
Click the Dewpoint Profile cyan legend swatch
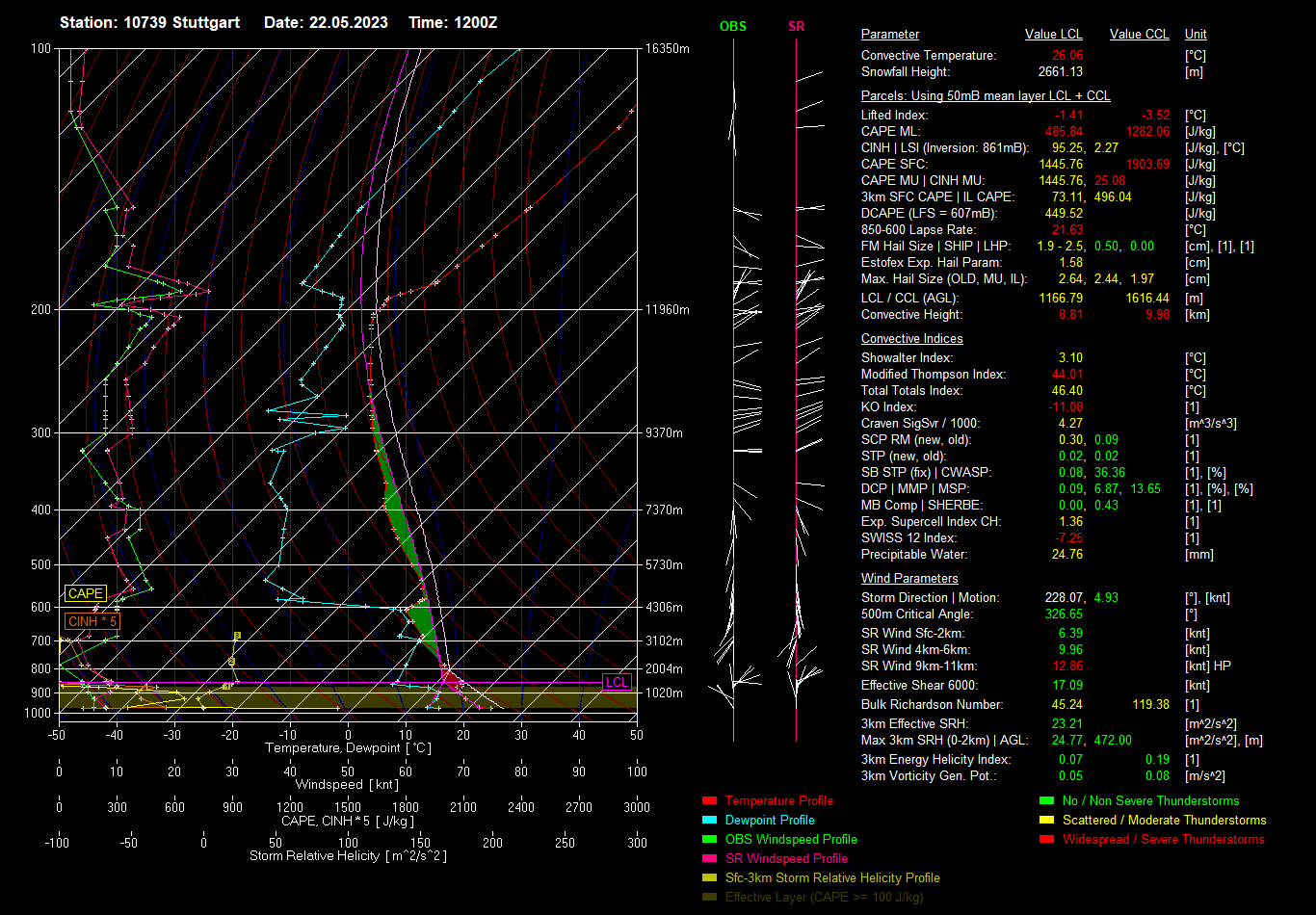click(710, 821)
